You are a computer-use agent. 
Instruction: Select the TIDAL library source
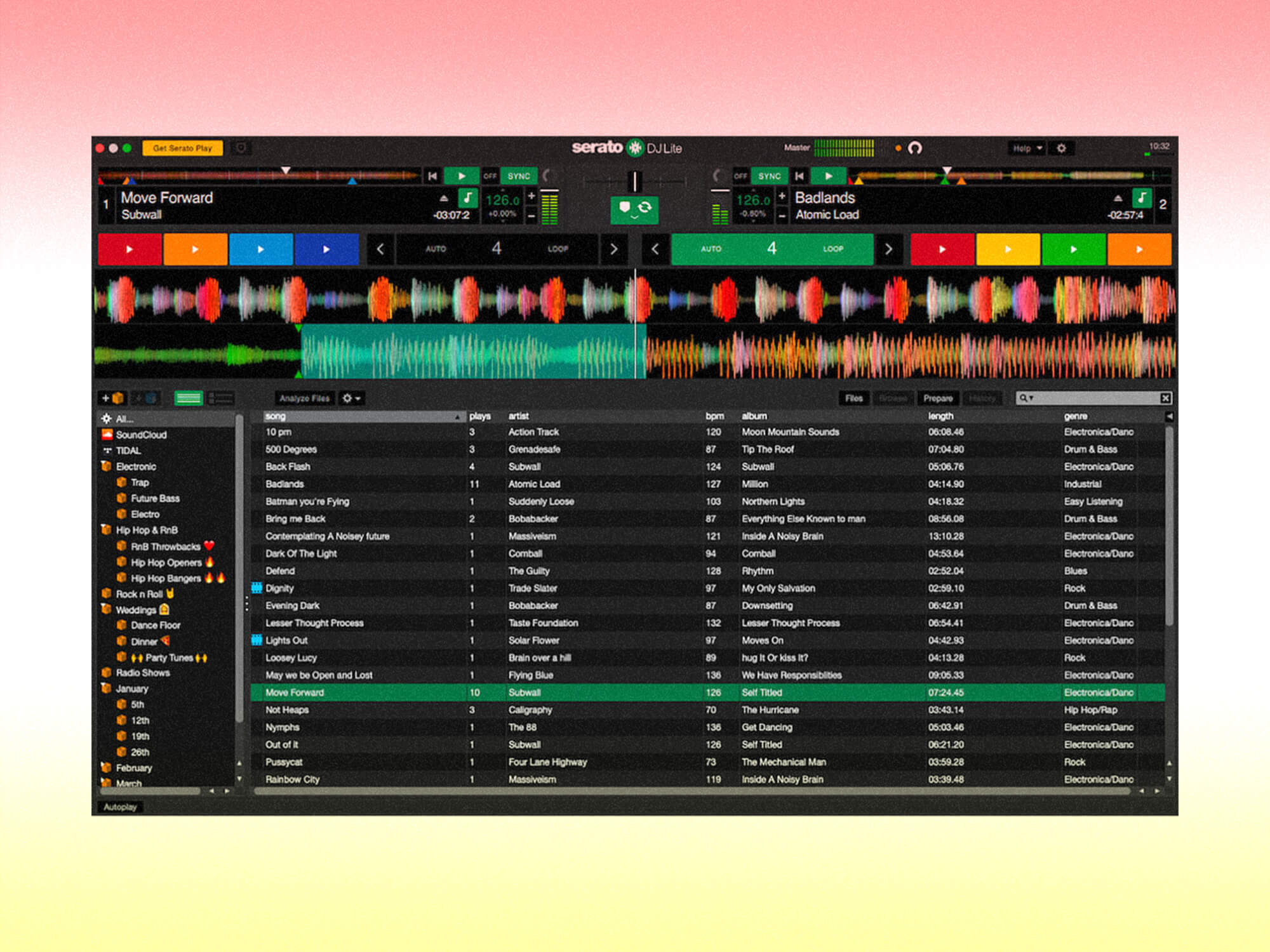pyautogui.click(x=128, y=451)
